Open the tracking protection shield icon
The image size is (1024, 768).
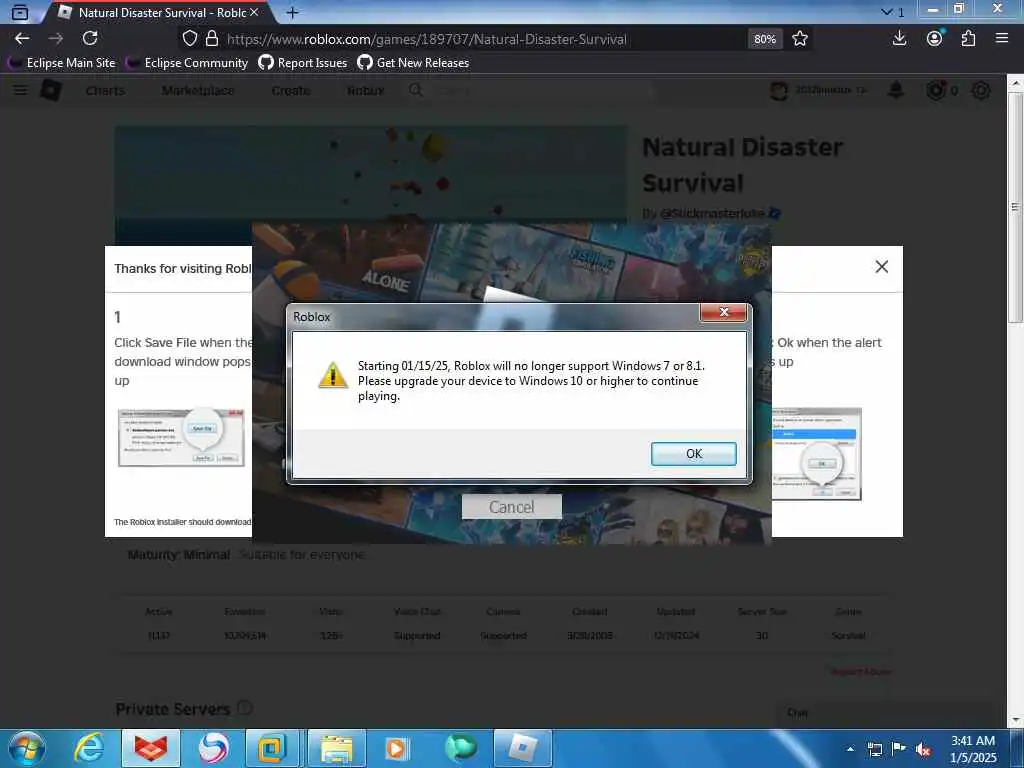(x=189, y=39)
